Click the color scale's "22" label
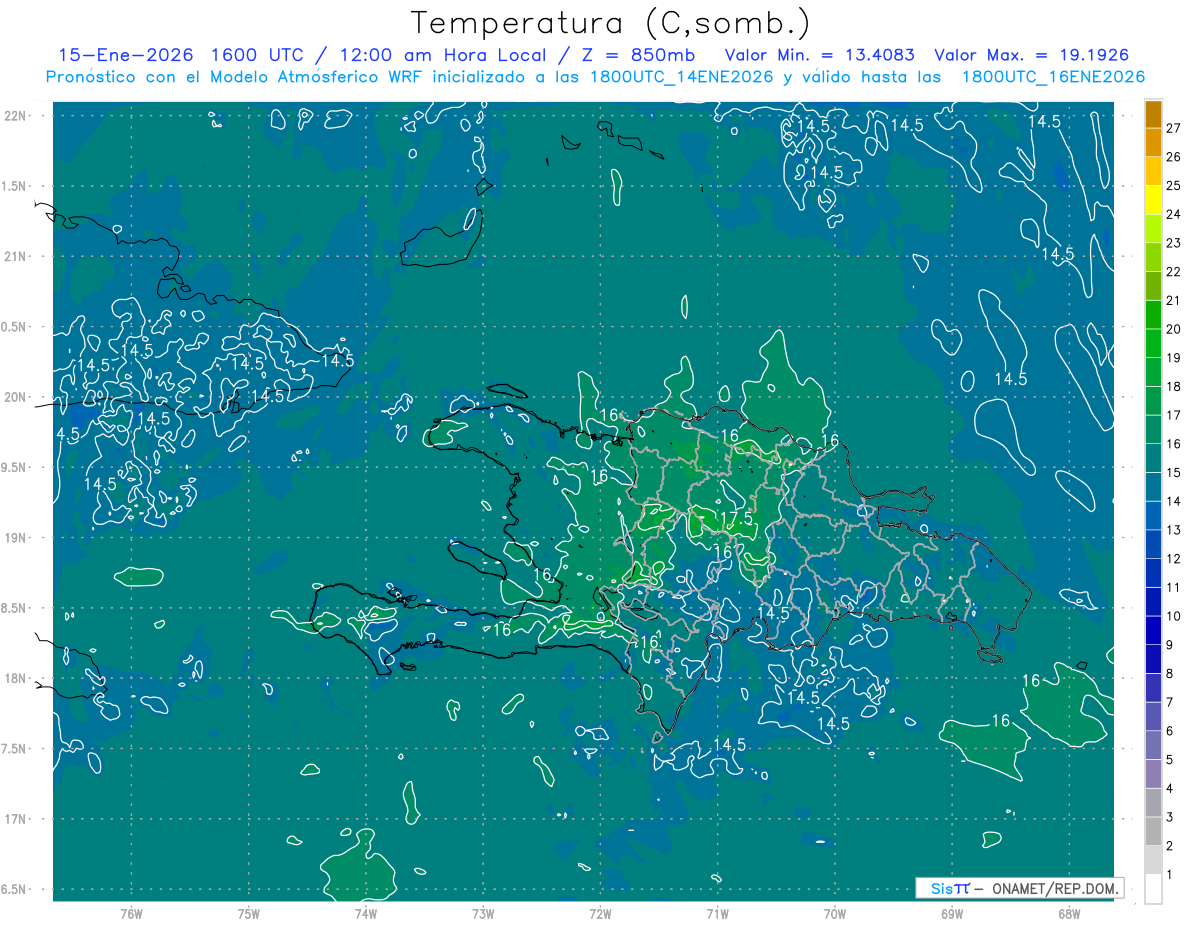Image resolution: width=1200 pixels, height=927 pixels. pos(1175,272)
